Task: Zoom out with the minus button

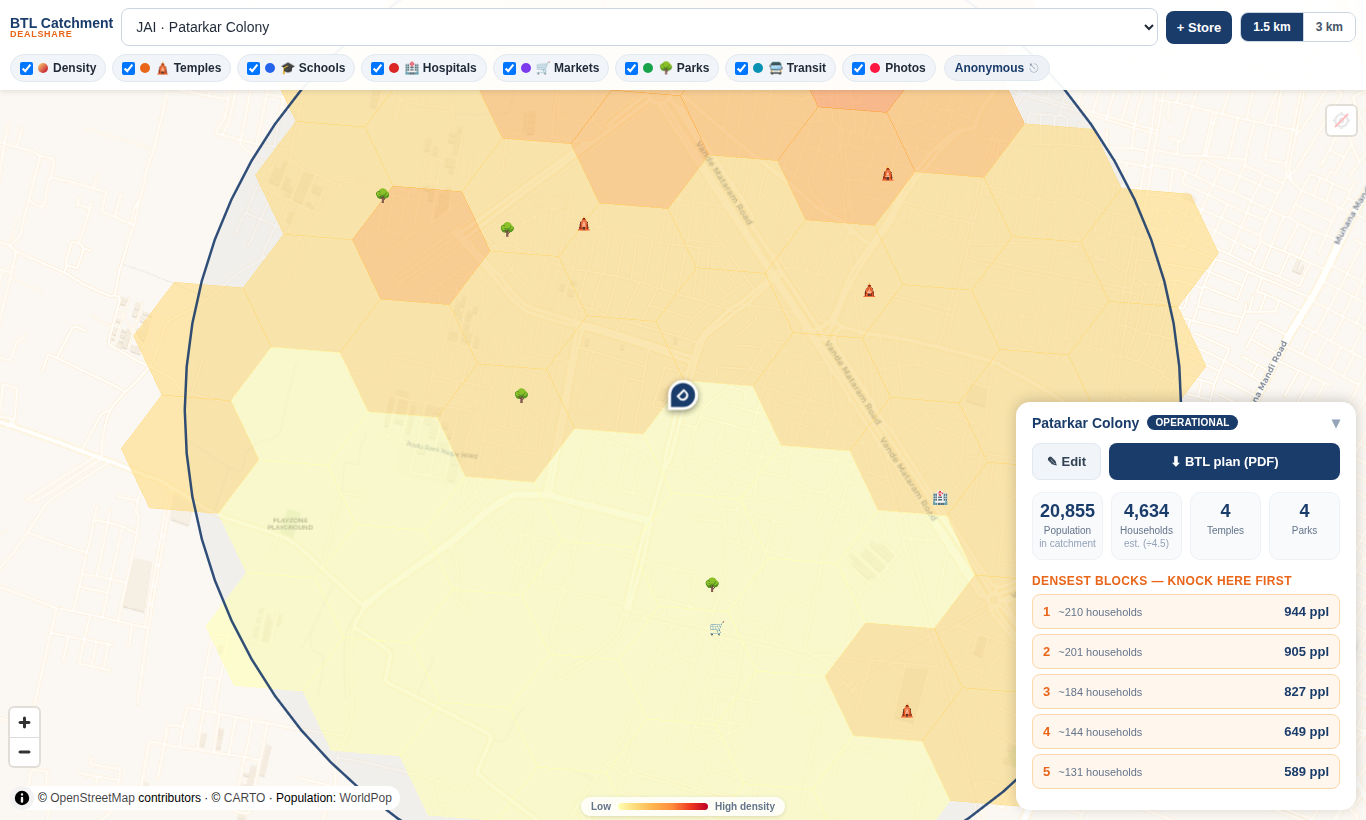Action: pyautogui.click(x=24, y=752)
